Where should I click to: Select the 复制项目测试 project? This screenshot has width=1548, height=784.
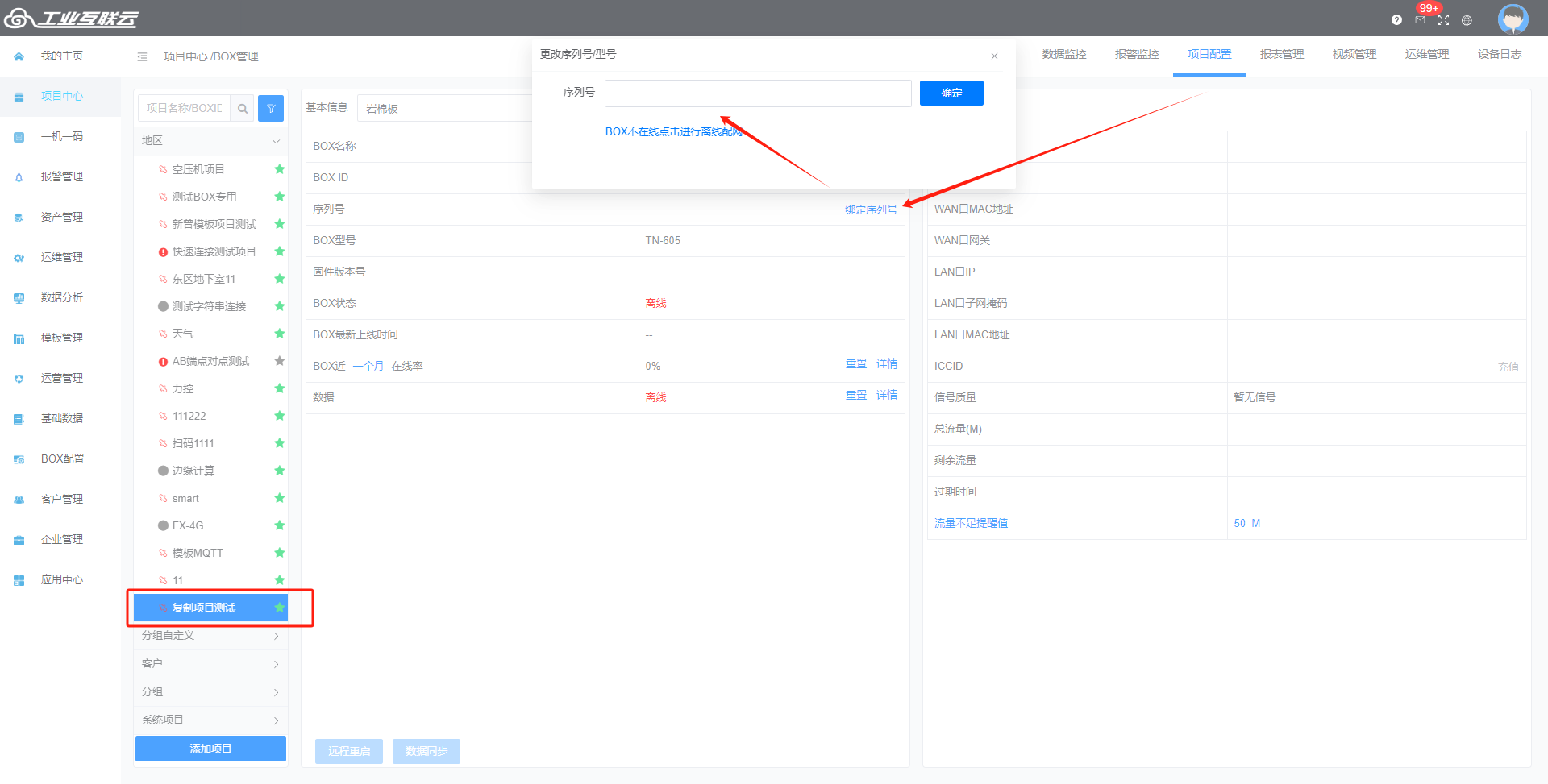pyautogui.click(x=210, y=608)
